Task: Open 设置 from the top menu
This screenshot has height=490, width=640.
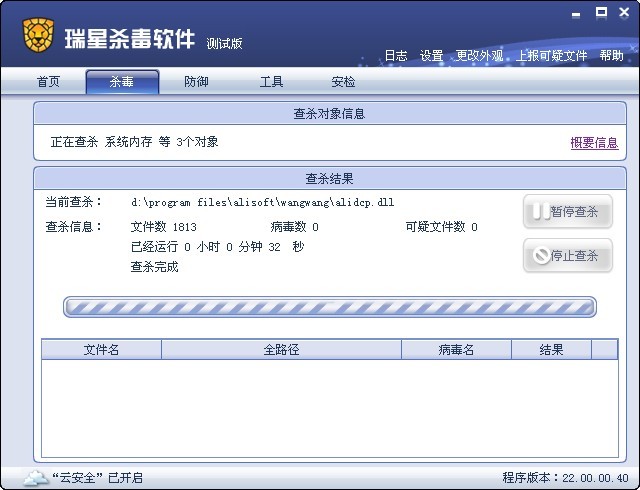Action: click(x=431, y=56)
